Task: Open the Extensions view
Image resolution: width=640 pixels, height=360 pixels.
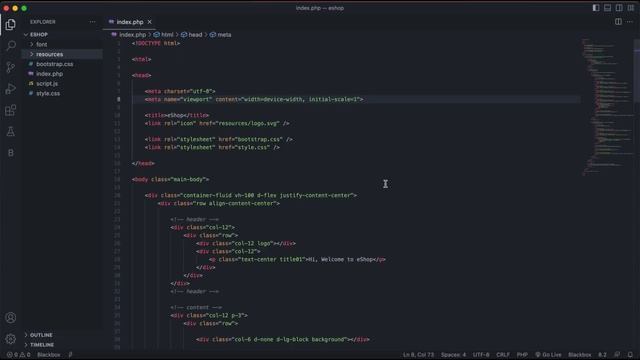Action: point(11,110)
